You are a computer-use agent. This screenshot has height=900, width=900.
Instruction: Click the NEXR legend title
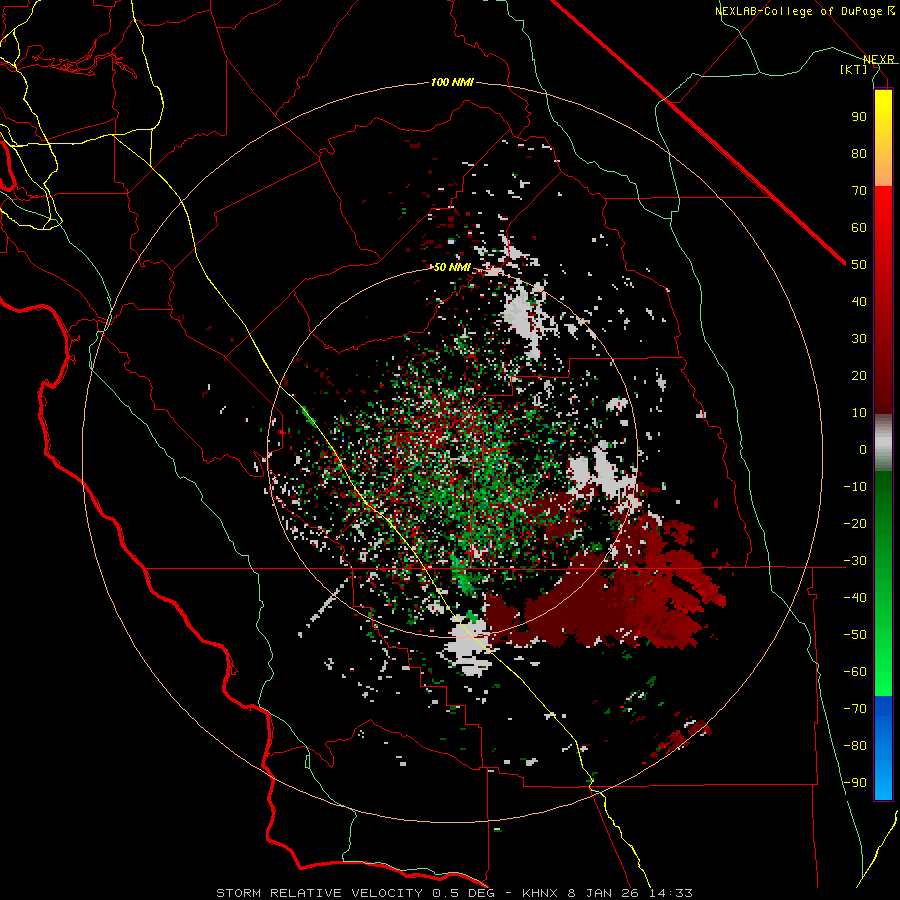pos(878,60)
